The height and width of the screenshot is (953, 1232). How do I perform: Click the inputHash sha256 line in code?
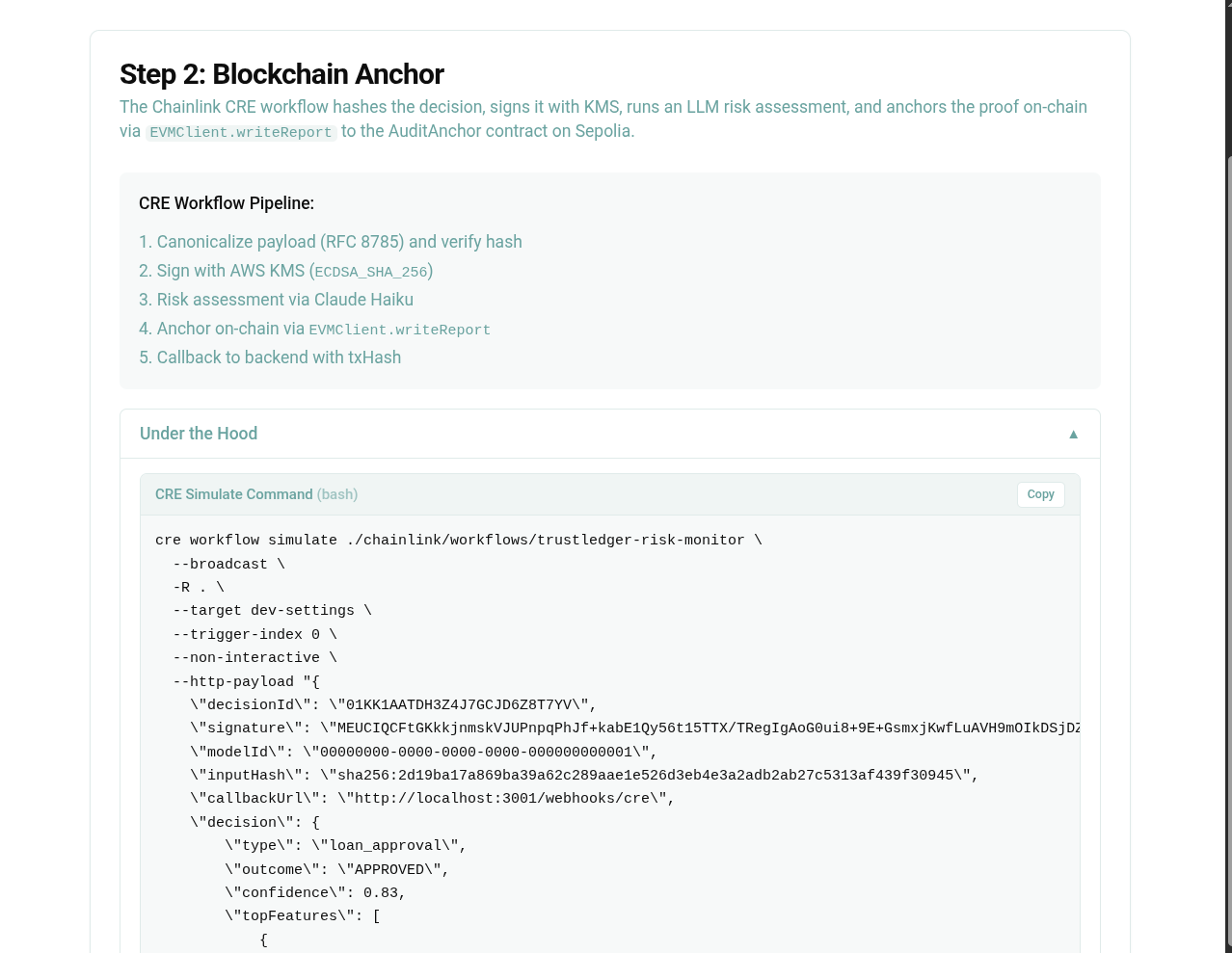pyautogui.click(x=583, y=776)
